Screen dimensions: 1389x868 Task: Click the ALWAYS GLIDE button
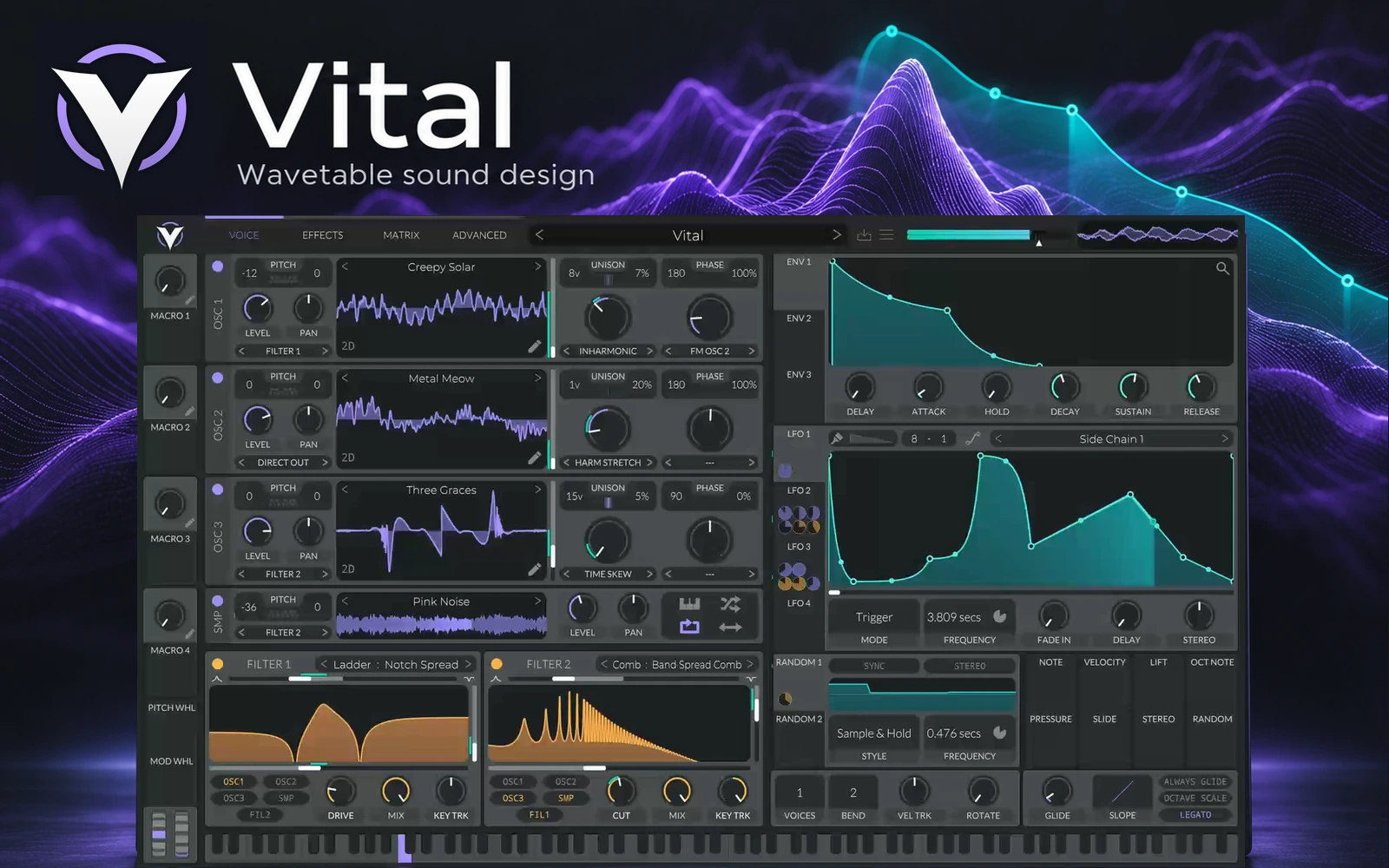tap(1195, 781)
